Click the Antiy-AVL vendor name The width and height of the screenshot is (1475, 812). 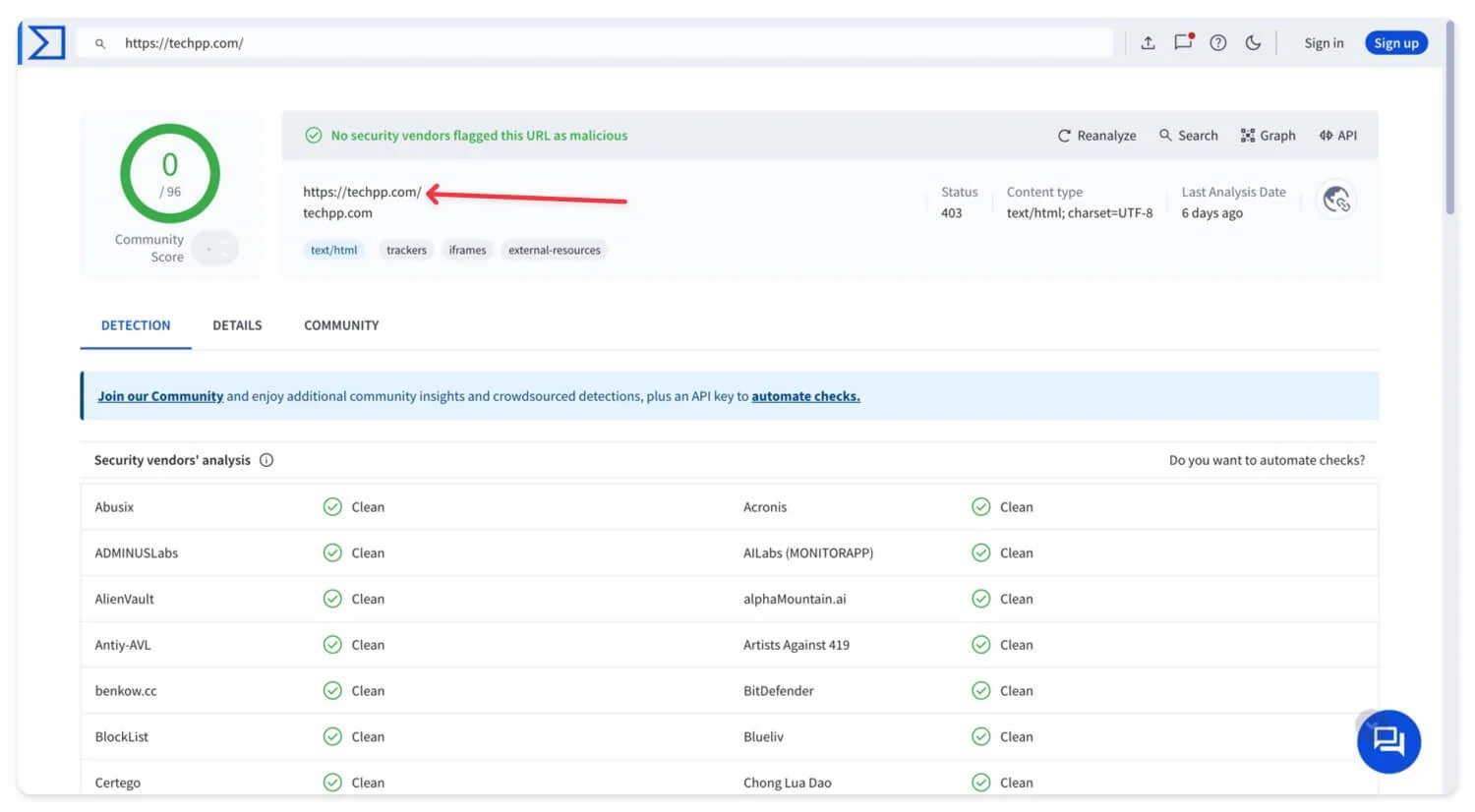(x=123, y=645)
